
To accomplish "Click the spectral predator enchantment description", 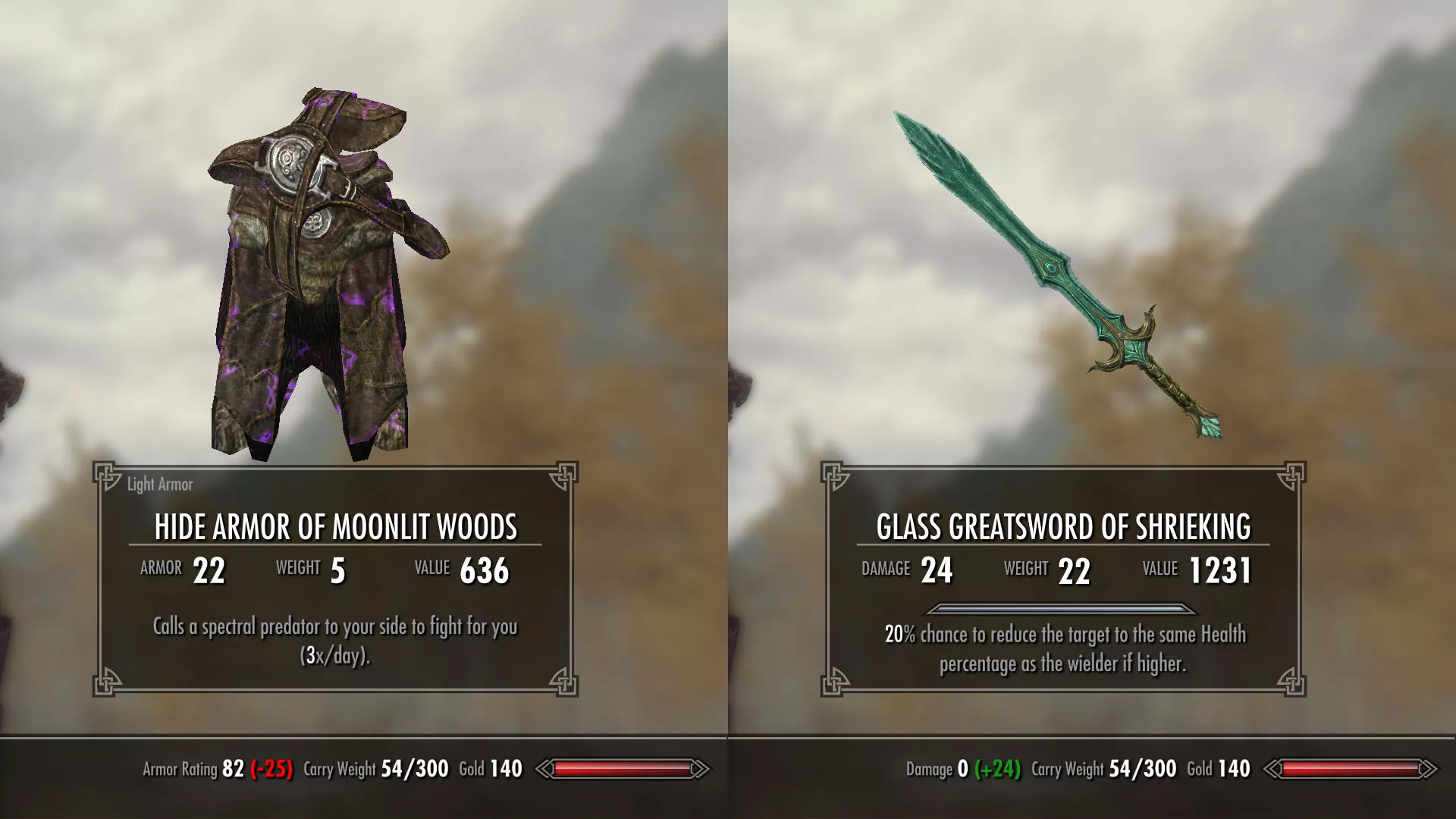I will [335, 641].
